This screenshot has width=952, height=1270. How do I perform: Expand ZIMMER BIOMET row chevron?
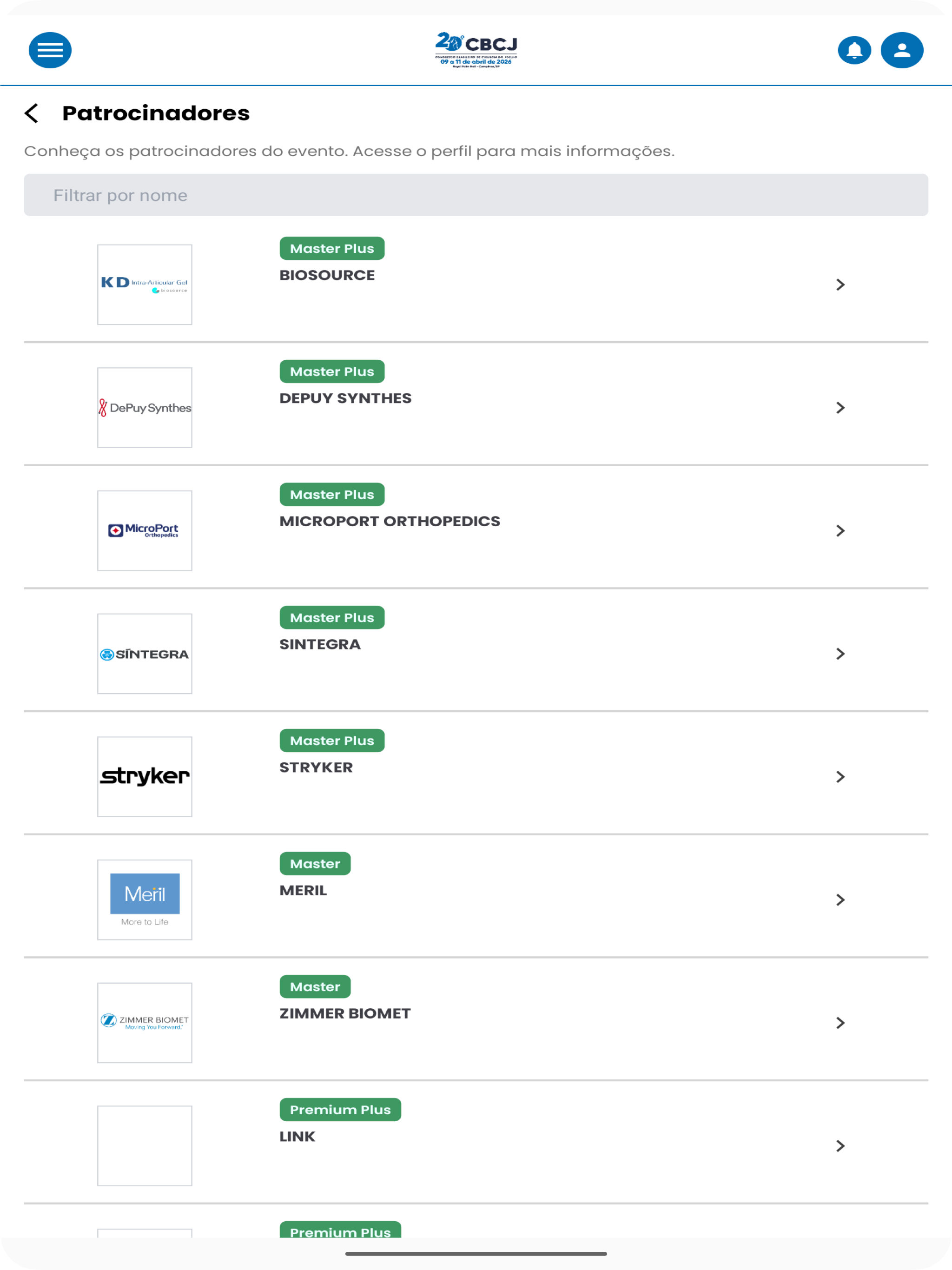coord(840,1023)
